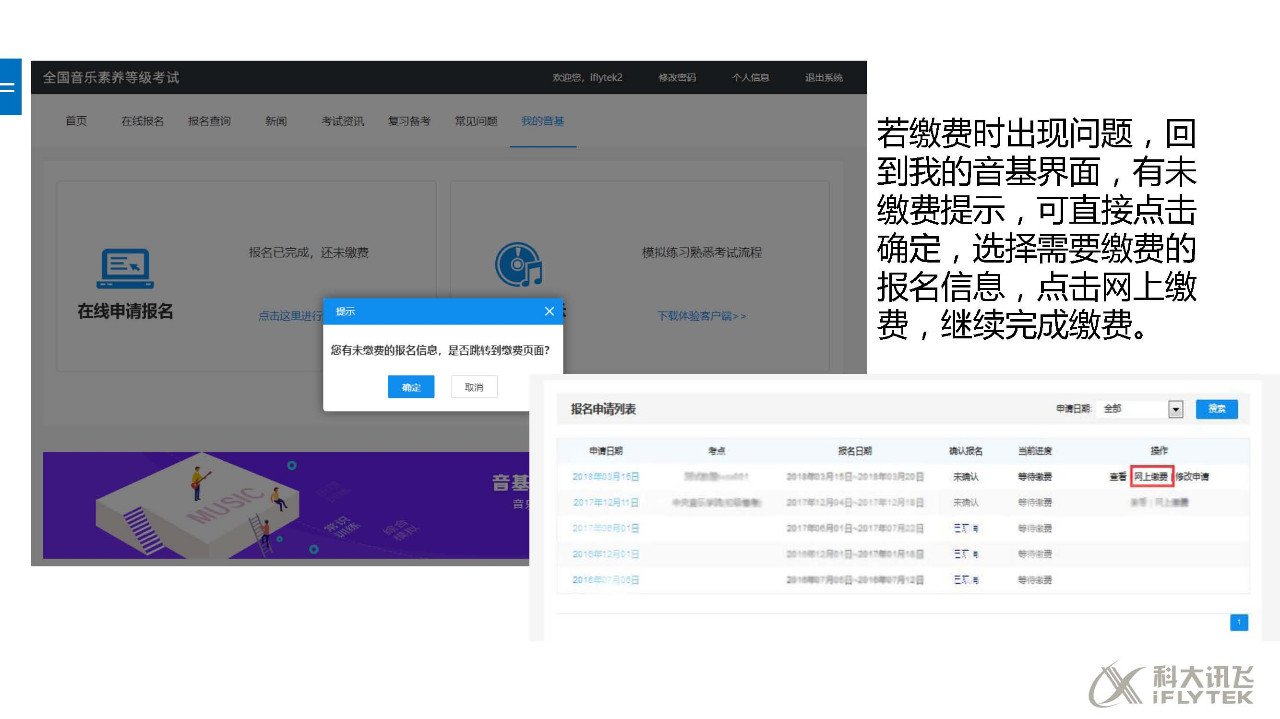
Task: Open the 首页 nav tab
Action: pyautogui.click(x=76, y=121)
